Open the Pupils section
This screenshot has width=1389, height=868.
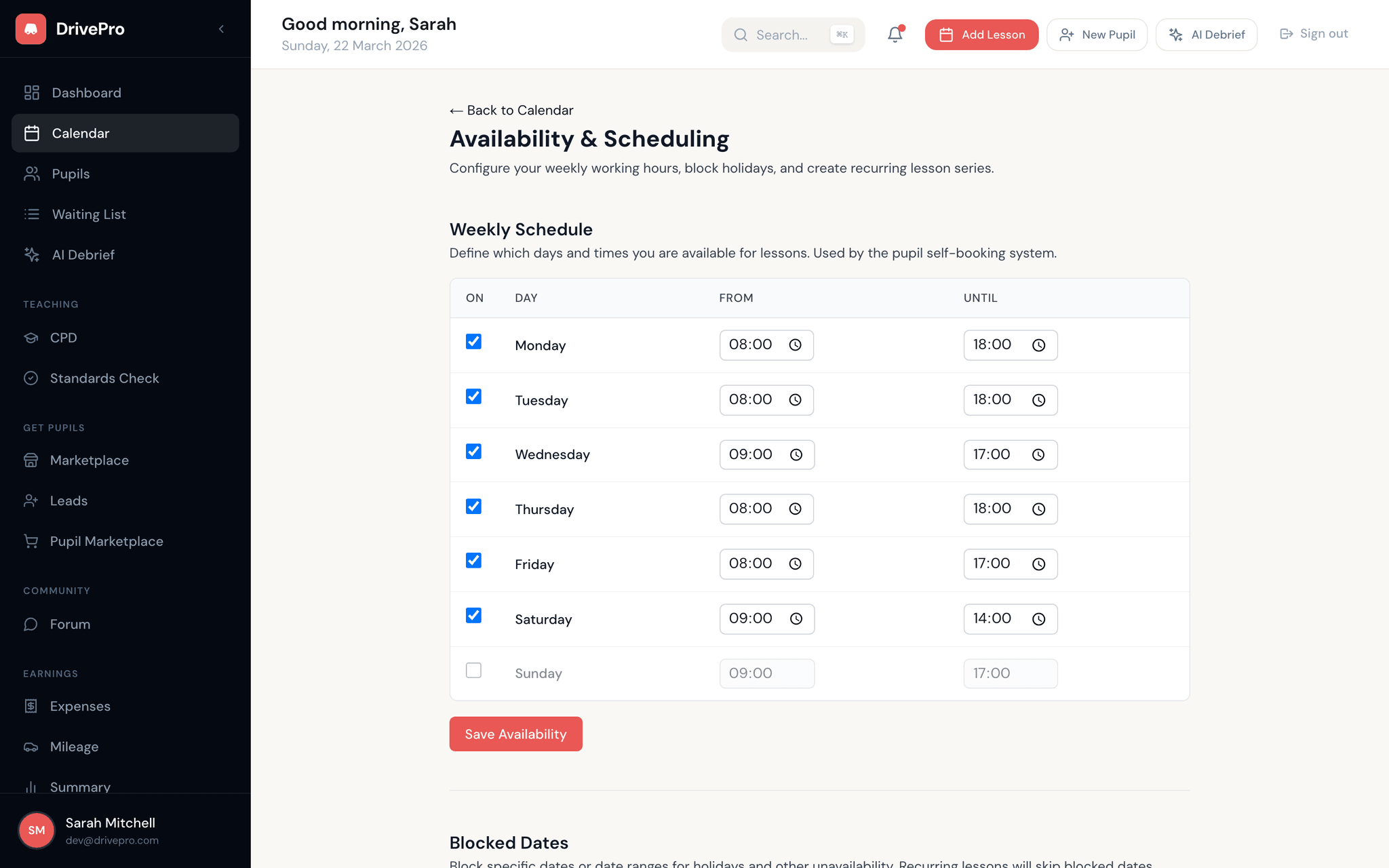click(x=70, y=174)
